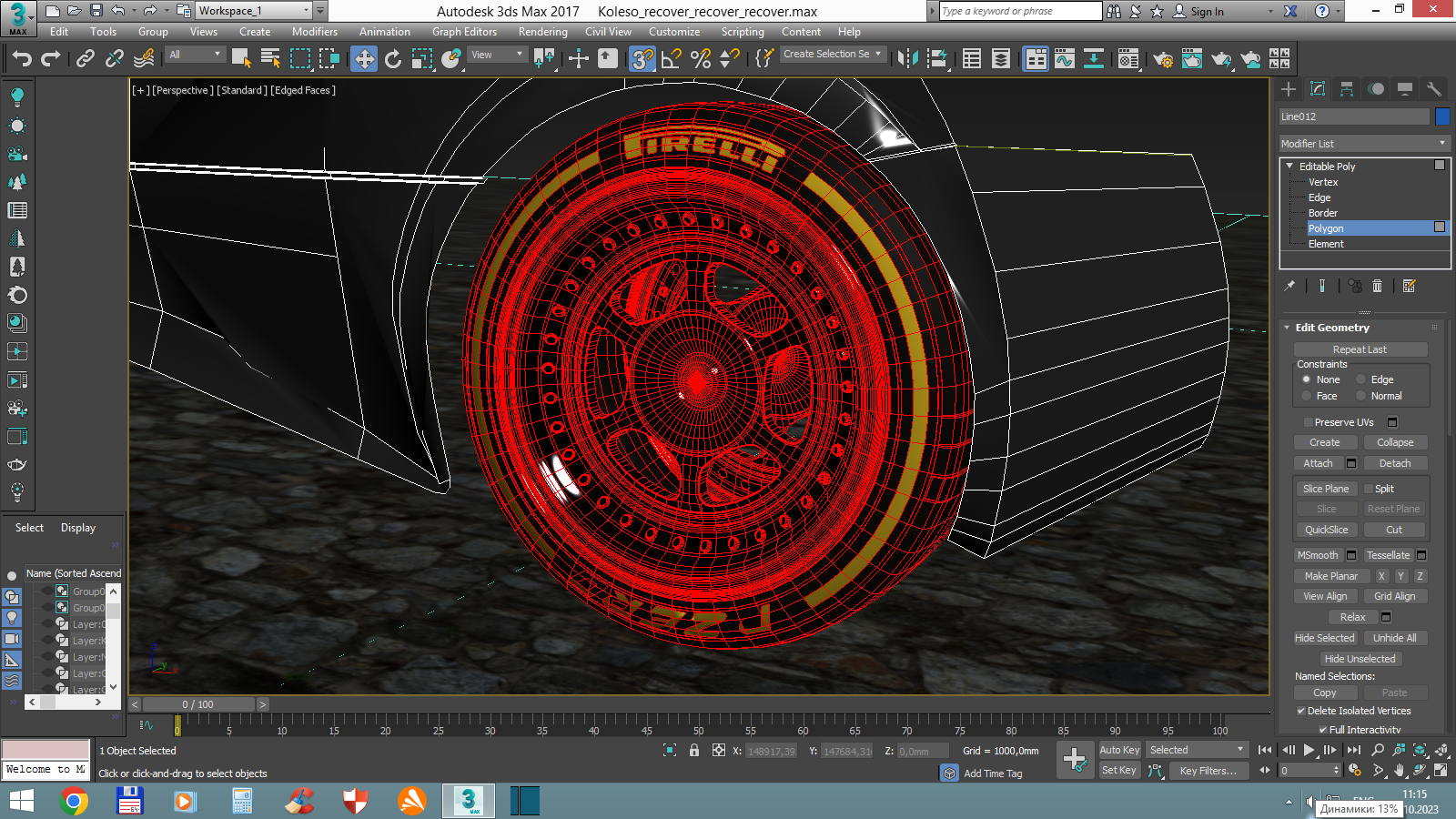This screenshot has width=1456, height=819.
Task: Open the Create Selection Set dropdown
Action: (833, 55)
